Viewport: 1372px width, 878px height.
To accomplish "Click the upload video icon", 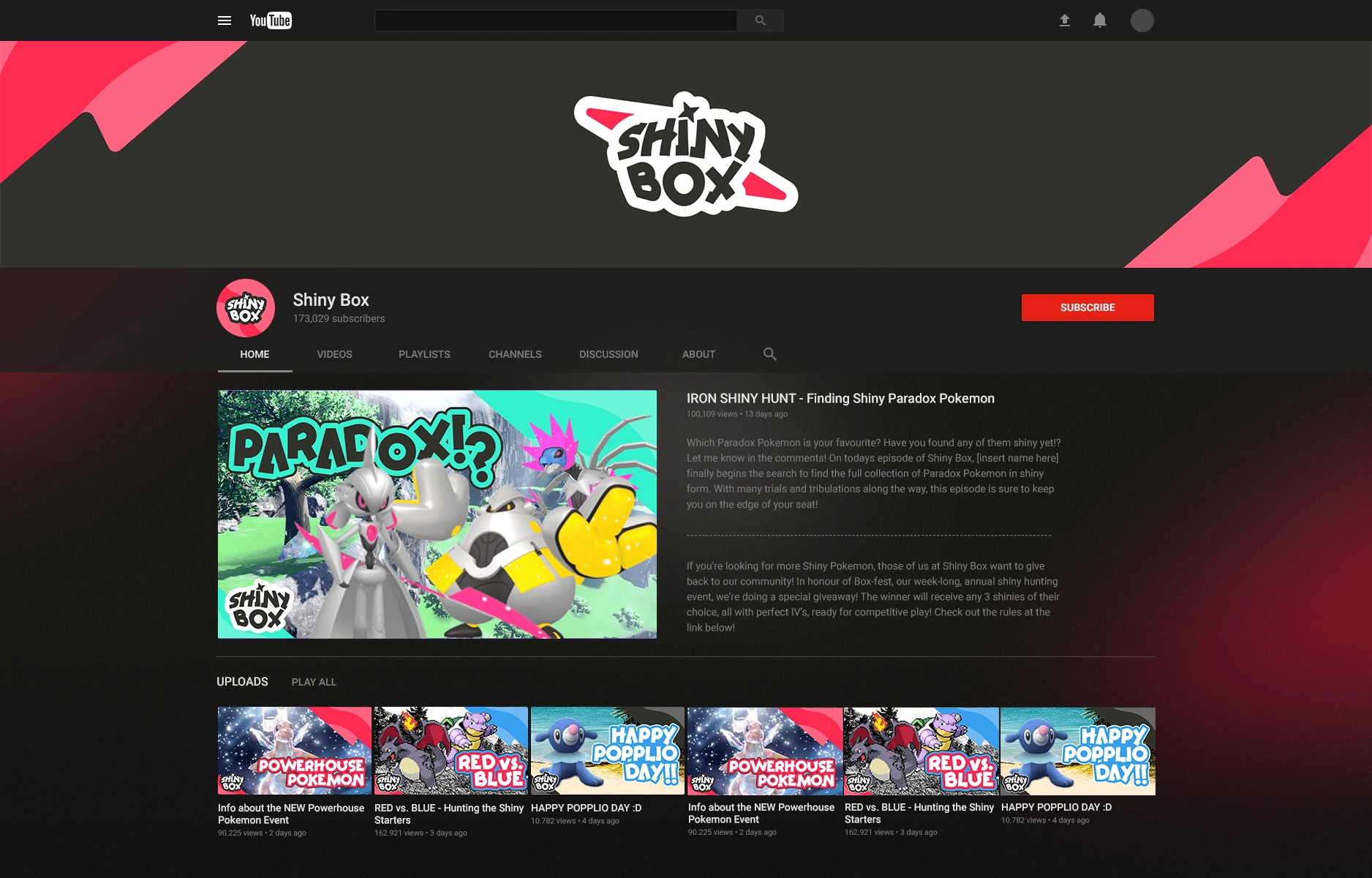I will (1065, 20).
